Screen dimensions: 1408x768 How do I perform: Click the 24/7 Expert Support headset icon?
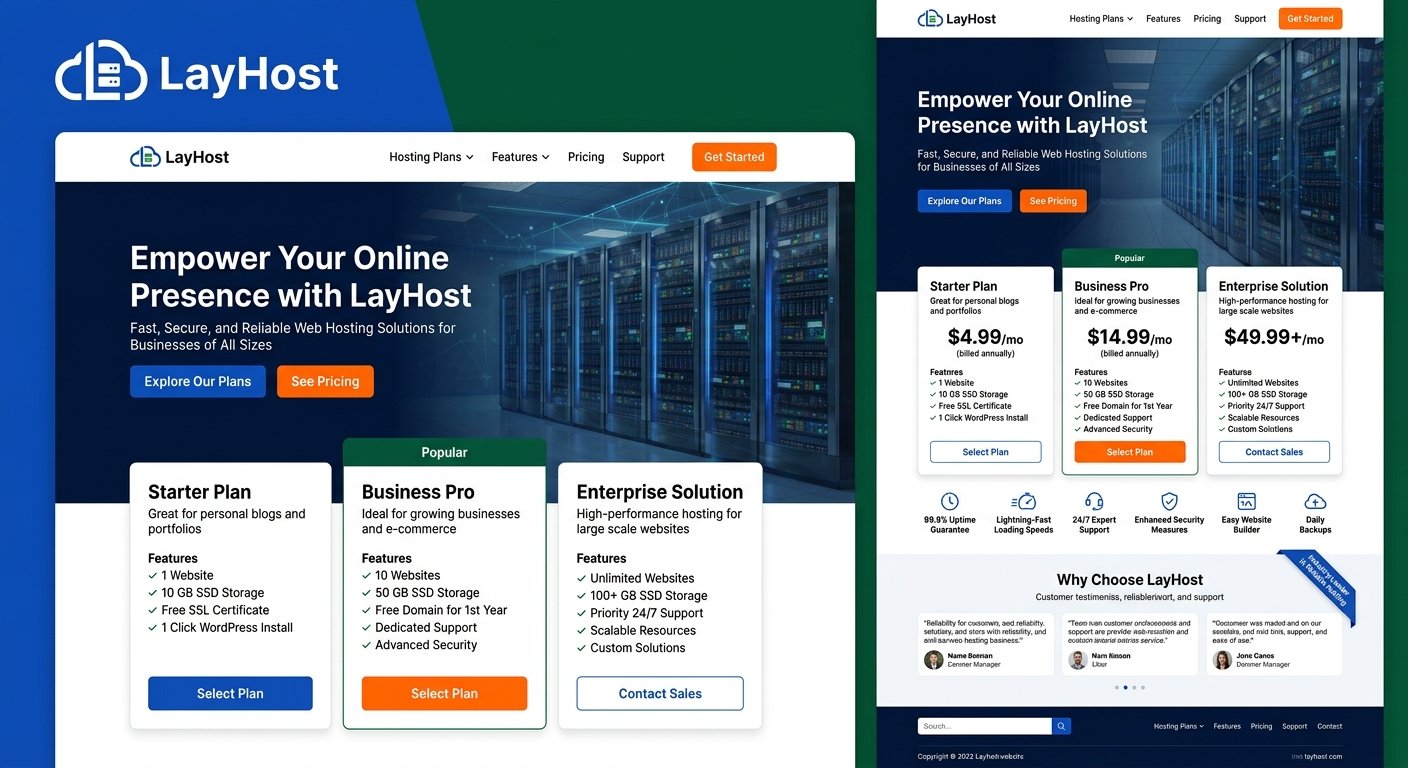(x=1094, y=501)
